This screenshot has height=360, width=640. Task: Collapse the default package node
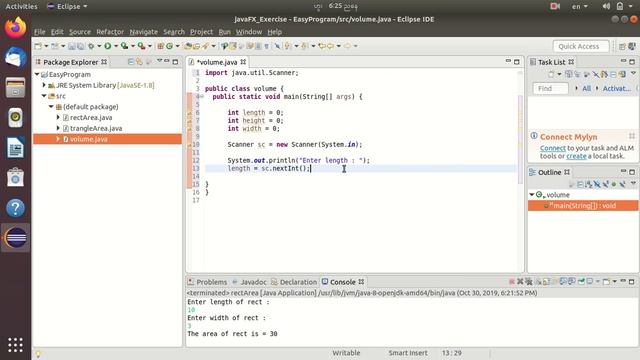point(51,107)
